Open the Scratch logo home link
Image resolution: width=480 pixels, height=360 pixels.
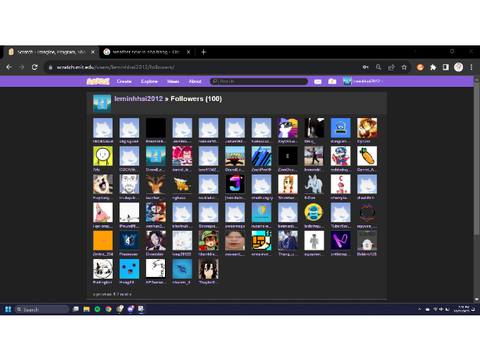[x=98, y=81]
